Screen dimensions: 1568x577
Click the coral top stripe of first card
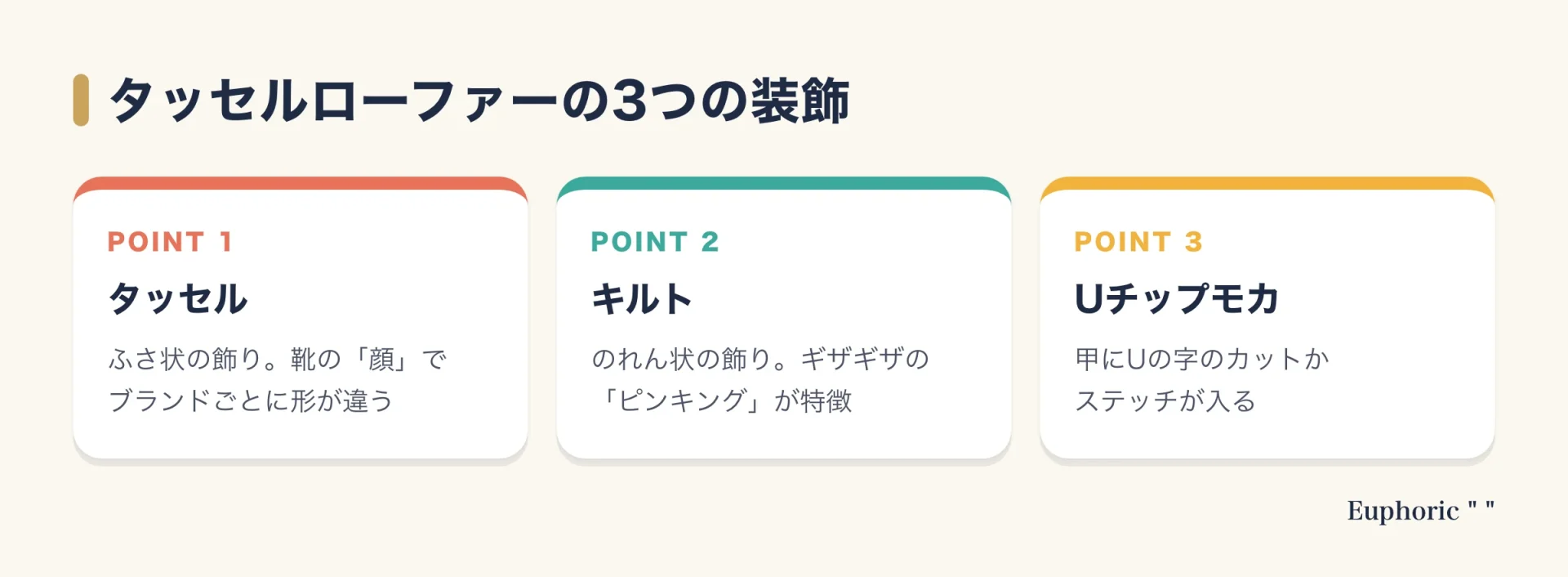coord(301,183)
